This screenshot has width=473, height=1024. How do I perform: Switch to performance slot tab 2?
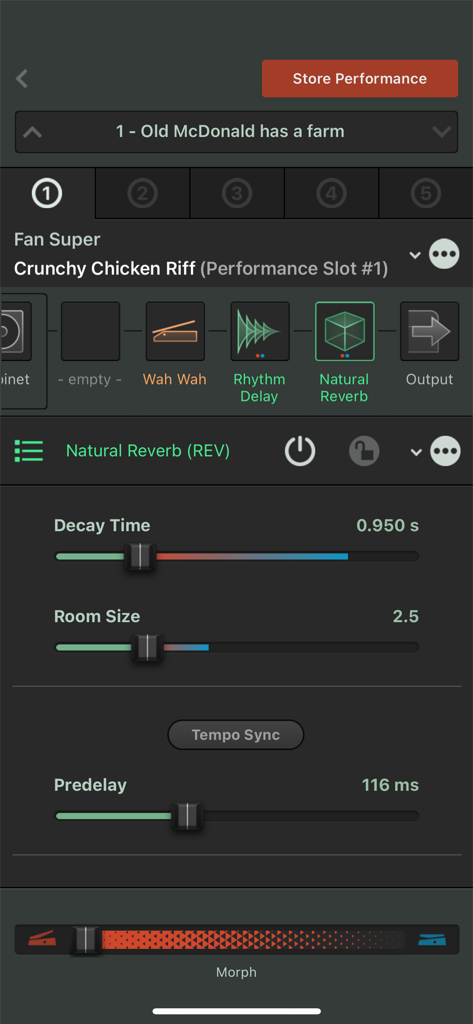point(142,193)
